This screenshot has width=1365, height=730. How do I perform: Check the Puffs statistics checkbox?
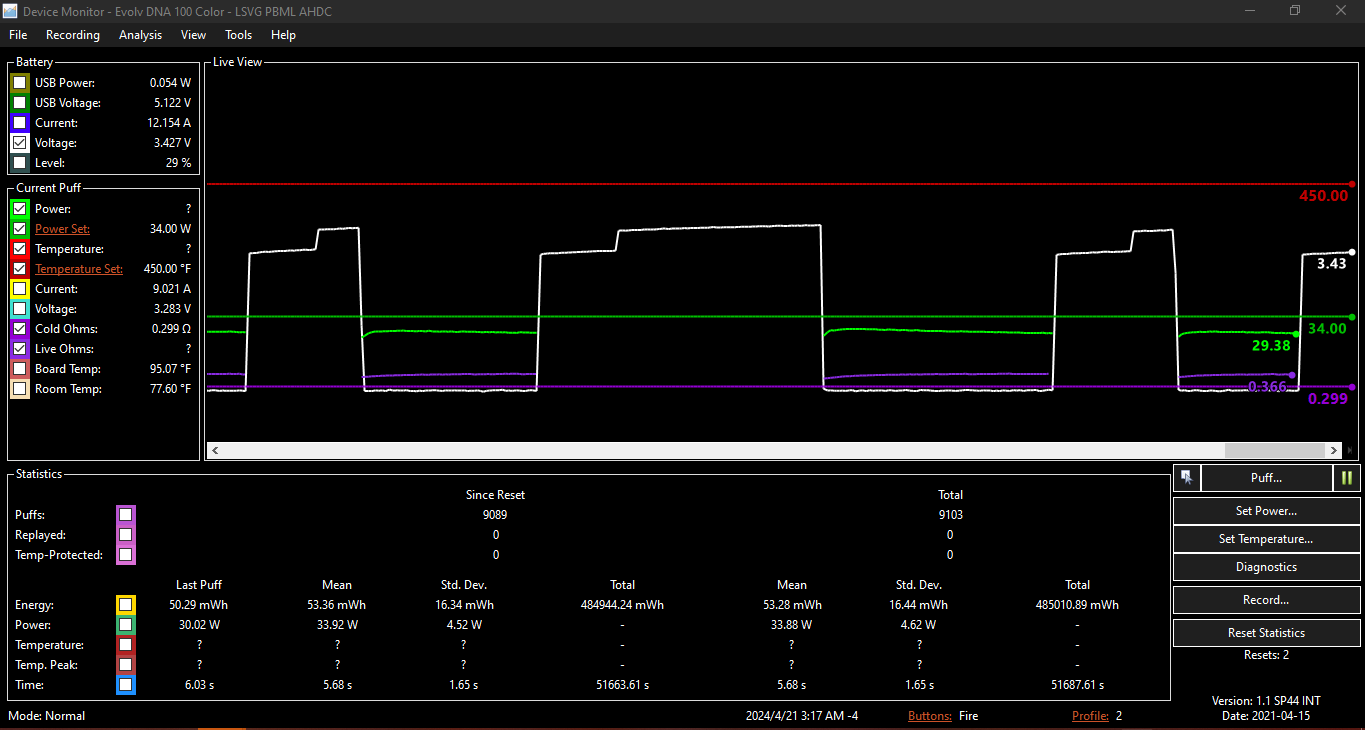click(x=125, y=515)
